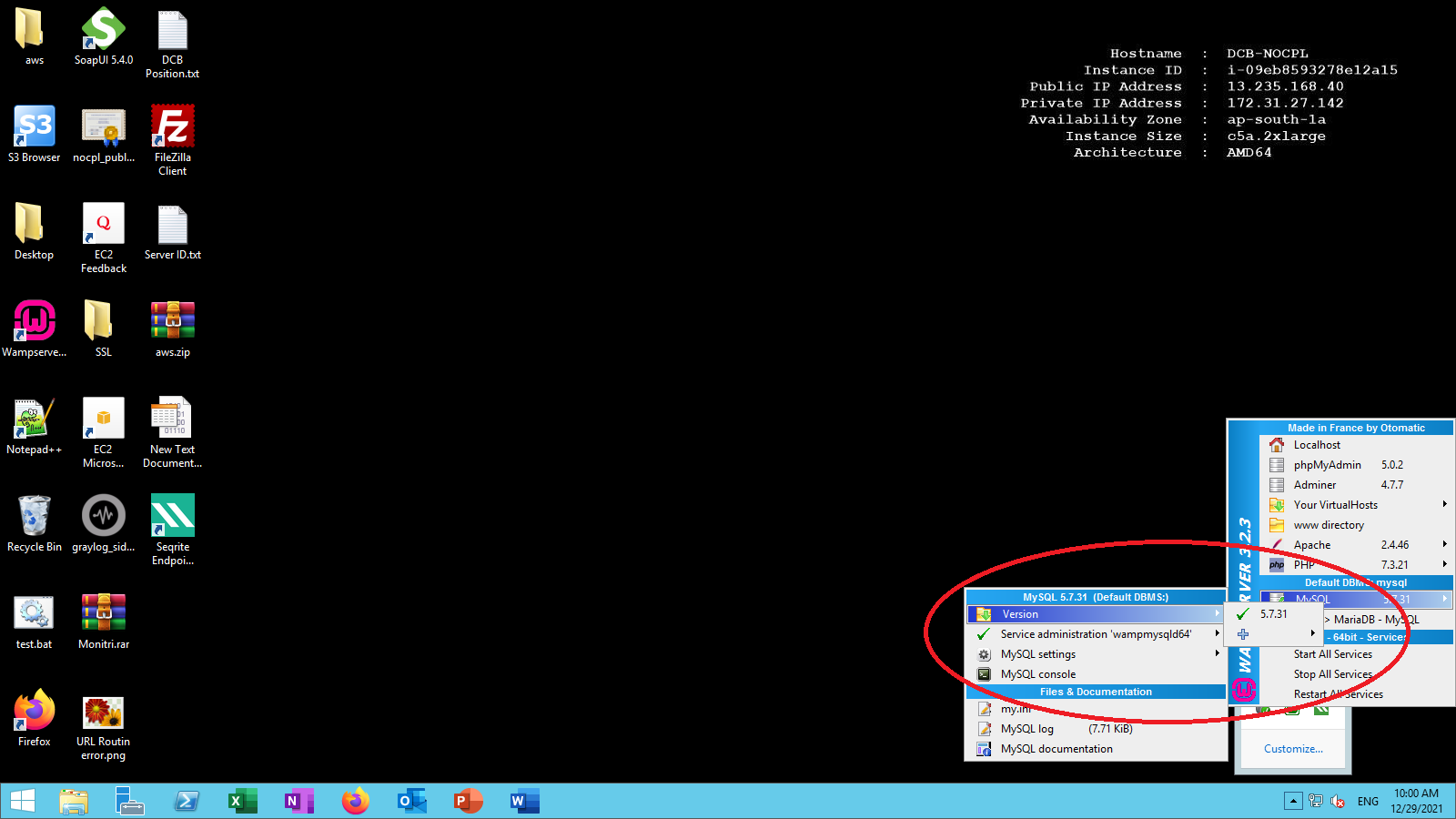Click the my.ini notepad icon
This screenshot has height=819, width=1456.
(x=984, y=709)
